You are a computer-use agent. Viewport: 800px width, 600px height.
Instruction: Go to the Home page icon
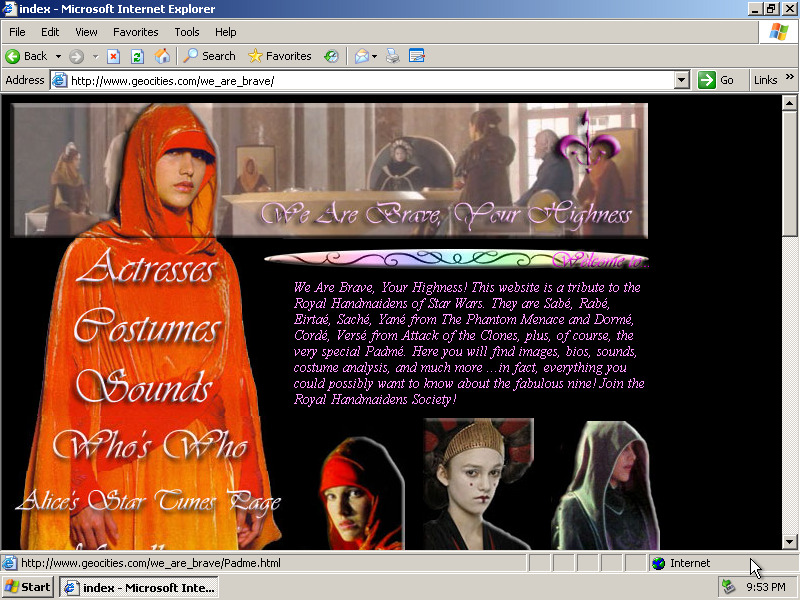[161, 56]
